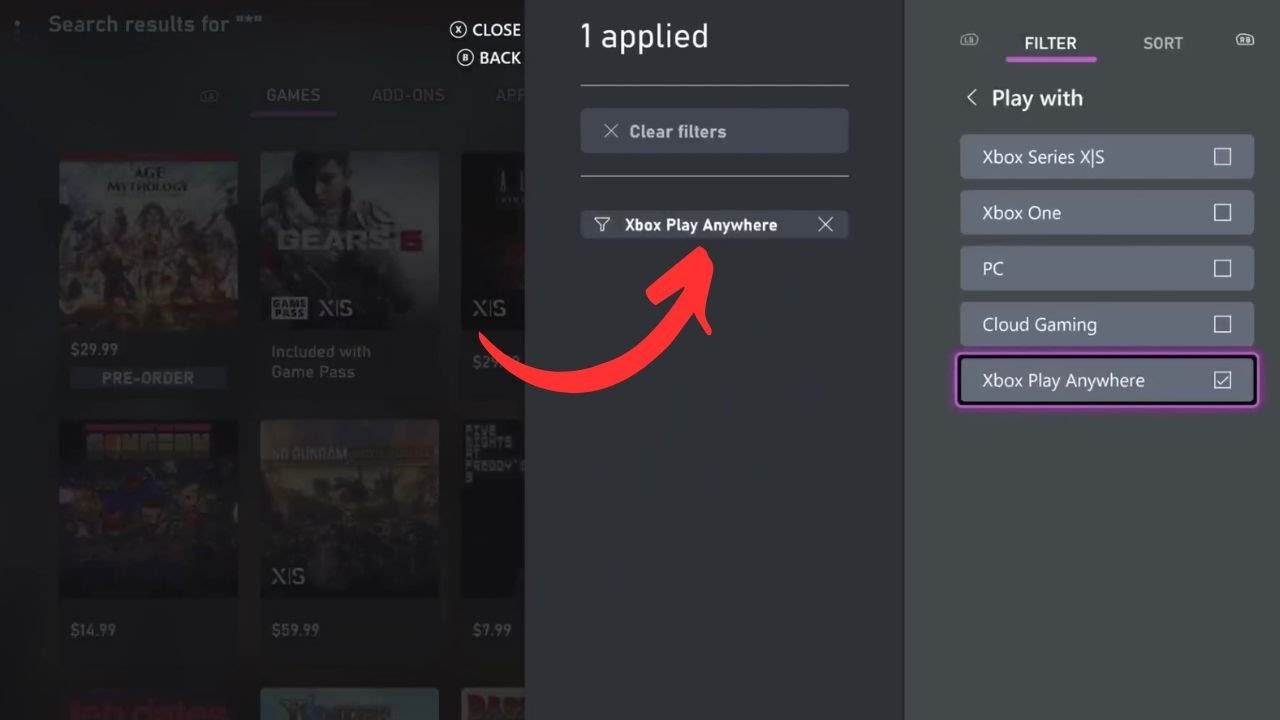Switch to the FILTER tab

[1051, 43]
